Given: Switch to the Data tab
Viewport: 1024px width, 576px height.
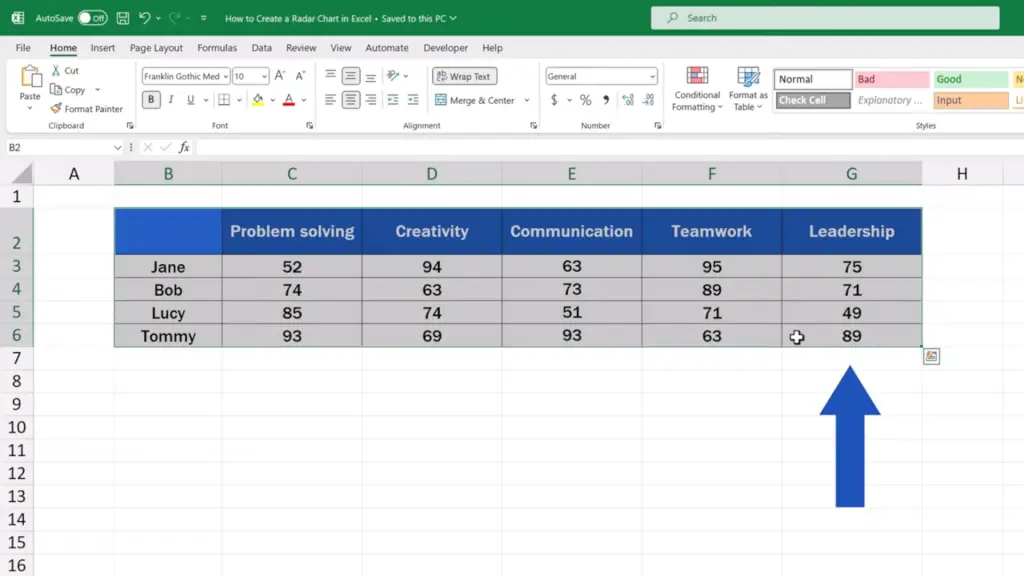Looking at the screenshot, I should tap(261, 48).
